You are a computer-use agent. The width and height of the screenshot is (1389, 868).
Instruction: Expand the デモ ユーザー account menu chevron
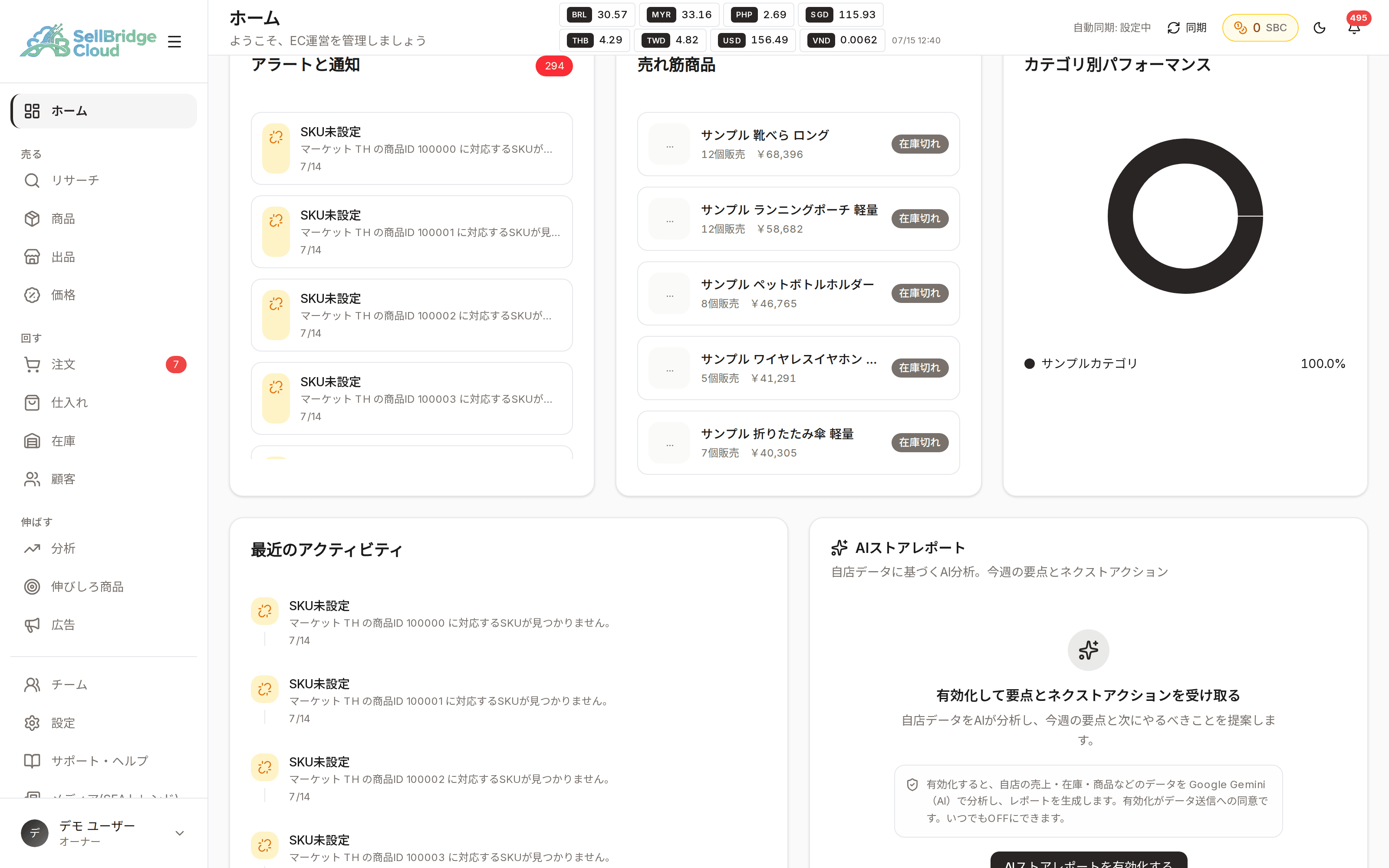[180, 833]
